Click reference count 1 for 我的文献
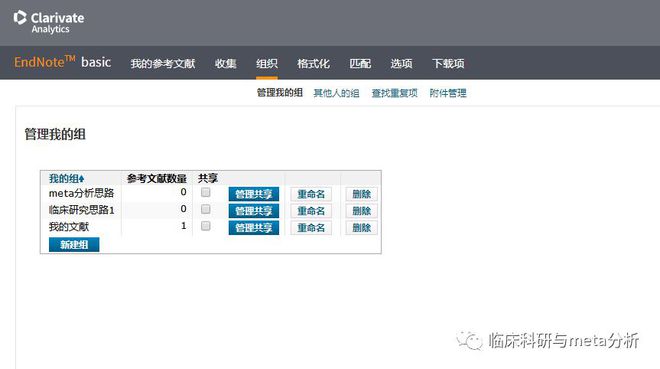 [184, 226]
